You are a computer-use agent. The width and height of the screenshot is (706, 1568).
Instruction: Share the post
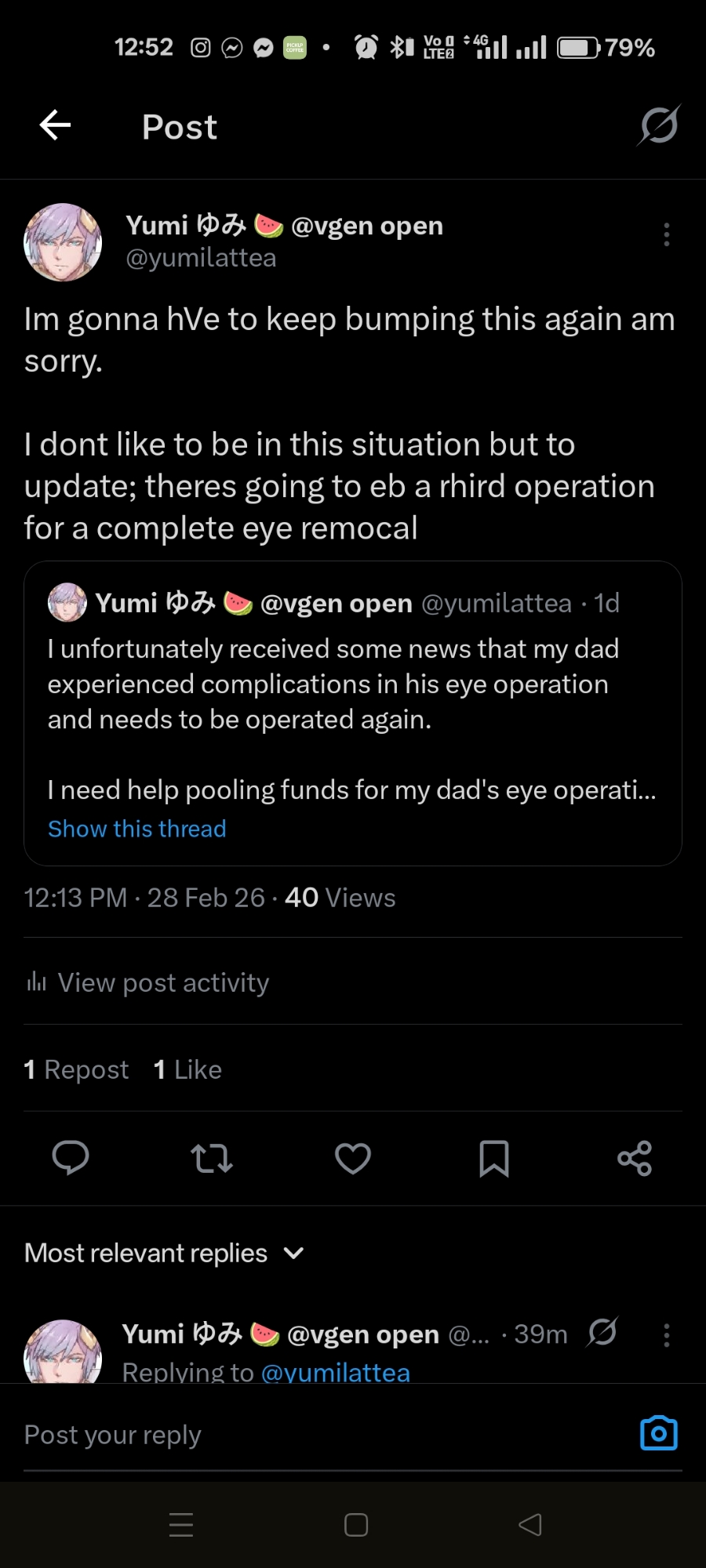coord(635,1158)
